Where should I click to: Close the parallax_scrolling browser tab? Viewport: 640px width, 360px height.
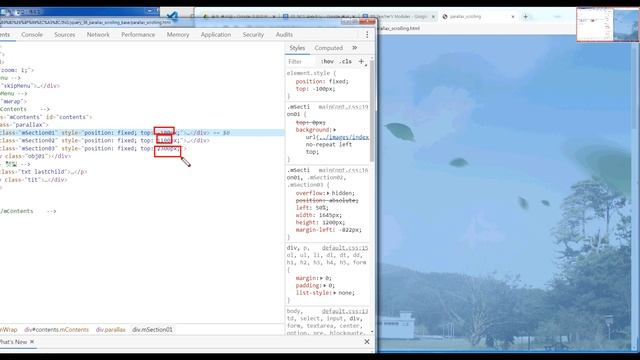click(513, 17)
